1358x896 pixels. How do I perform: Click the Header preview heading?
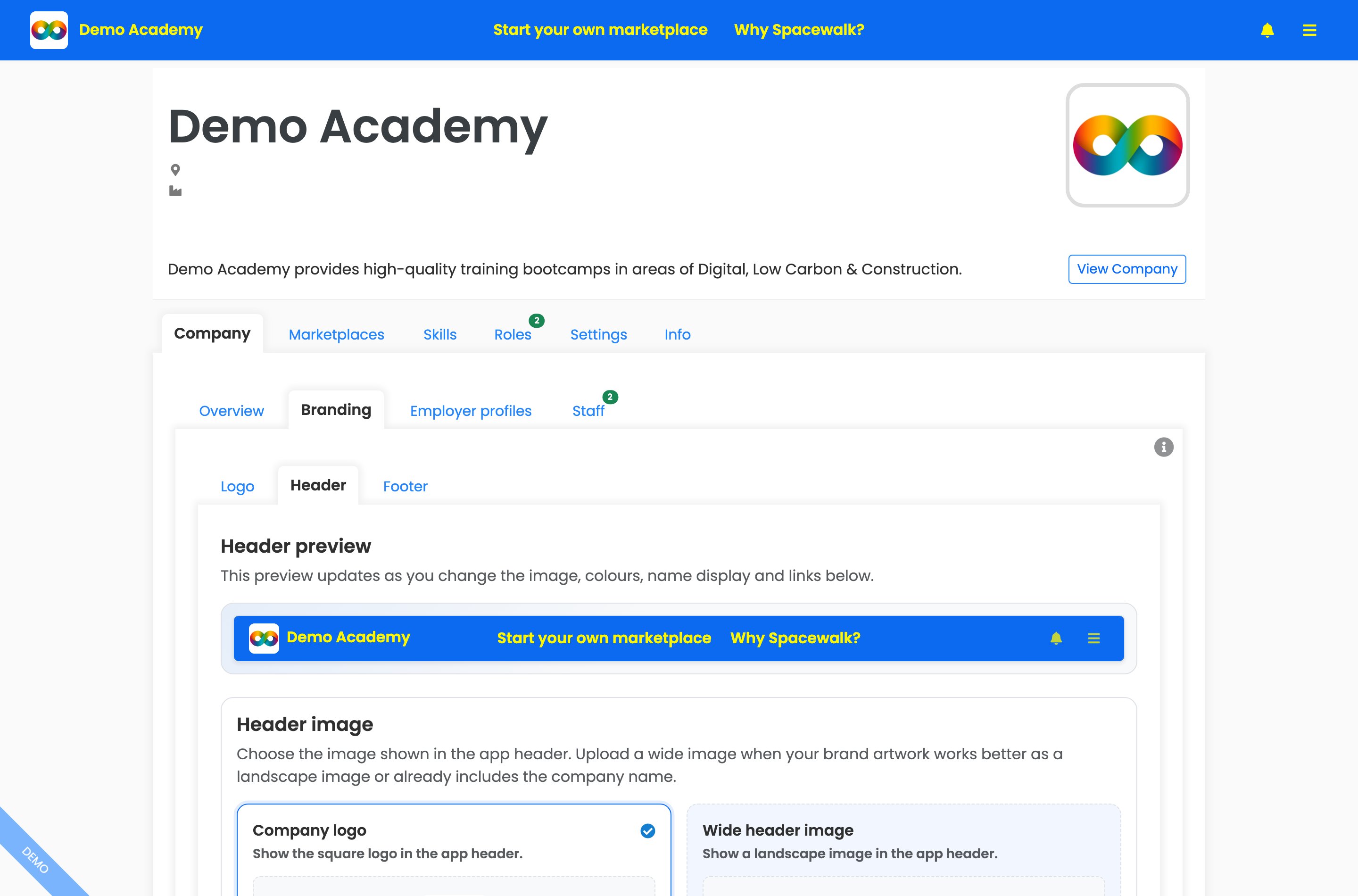pos(295,546)
